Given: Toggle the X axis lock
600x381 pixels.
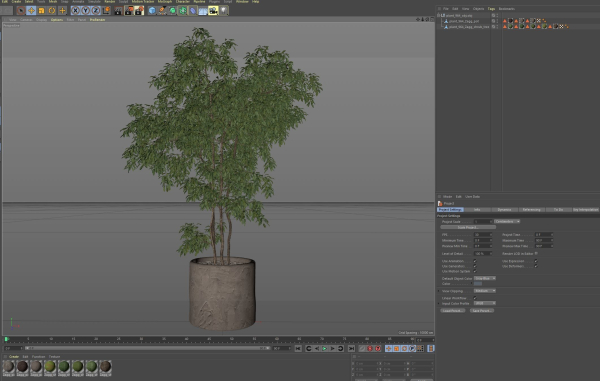Looking at the screenshot, I should 76,11.
